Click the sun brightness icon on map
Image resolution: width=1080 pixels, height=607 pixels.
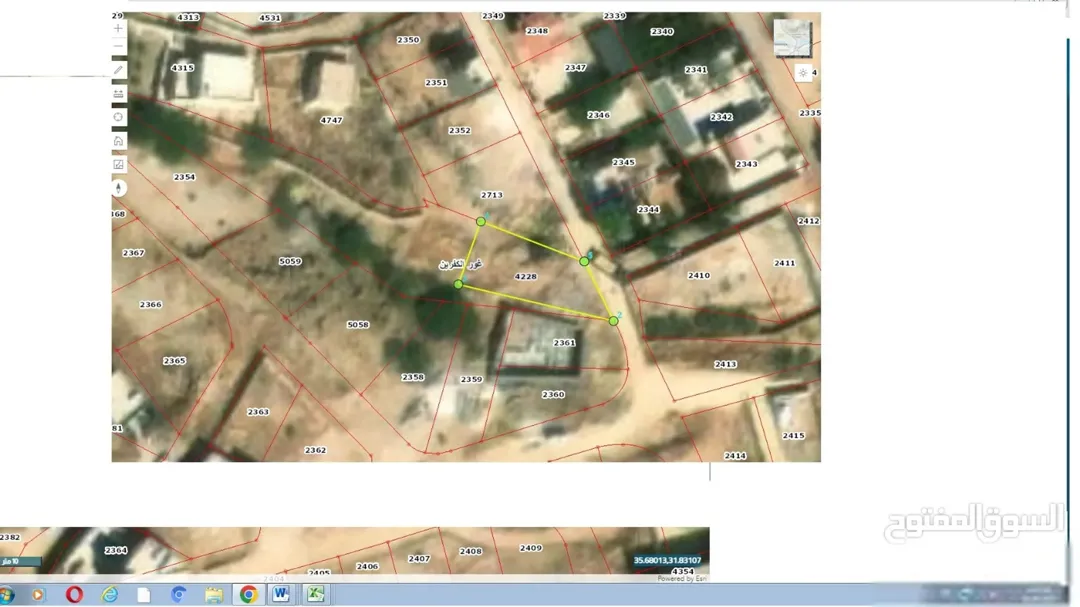click(803, 72)
